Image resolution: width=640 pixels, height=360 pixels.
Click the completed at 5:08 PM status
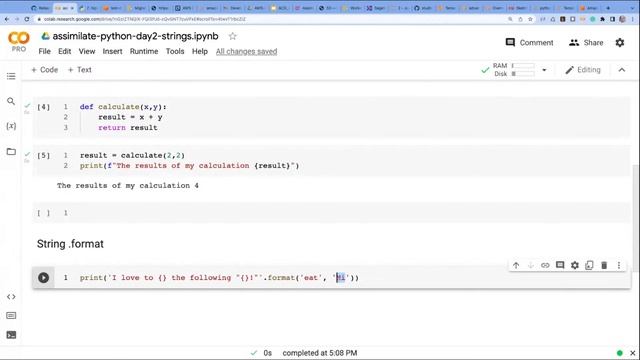(x=320, y=353)
